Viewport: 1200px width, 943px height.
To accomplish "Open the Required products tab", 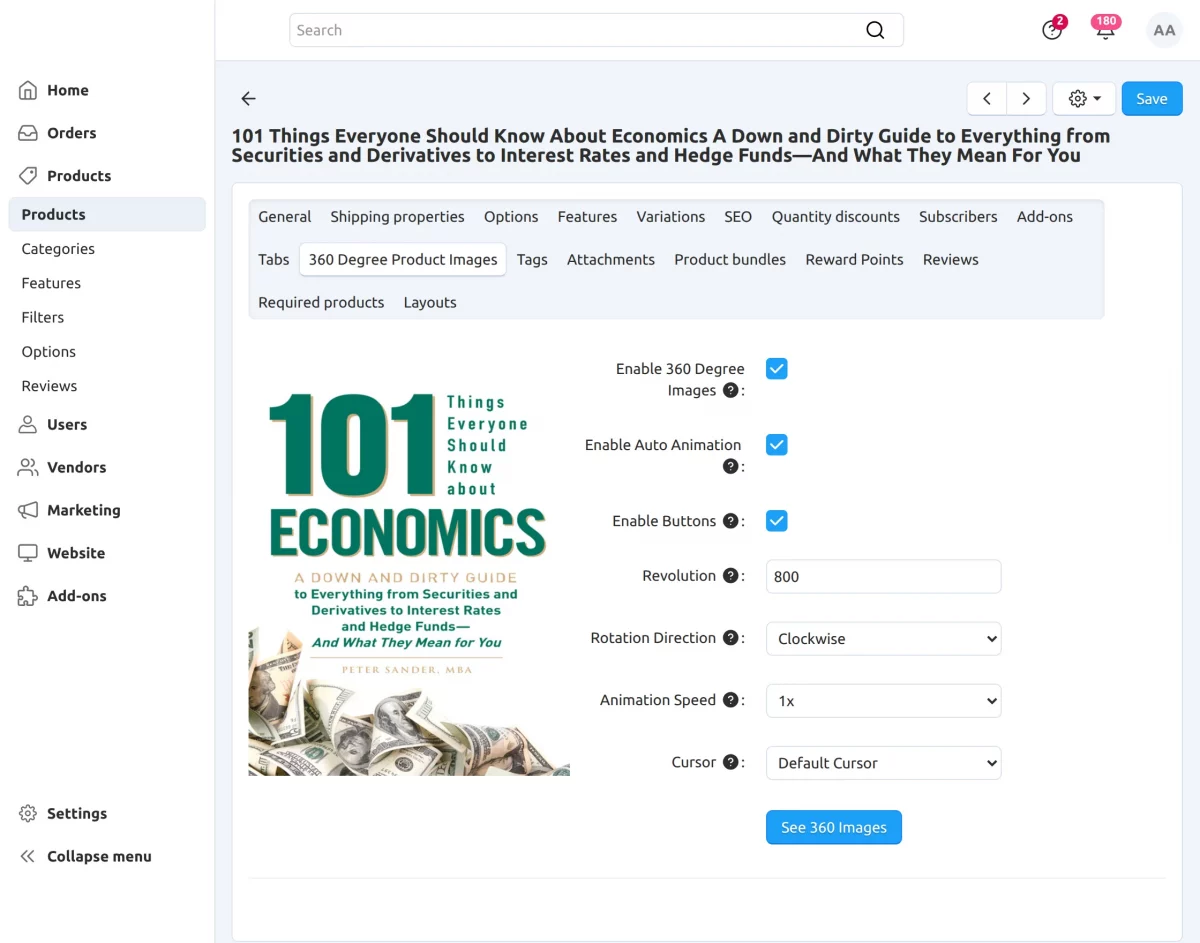I will click(321, 303).
